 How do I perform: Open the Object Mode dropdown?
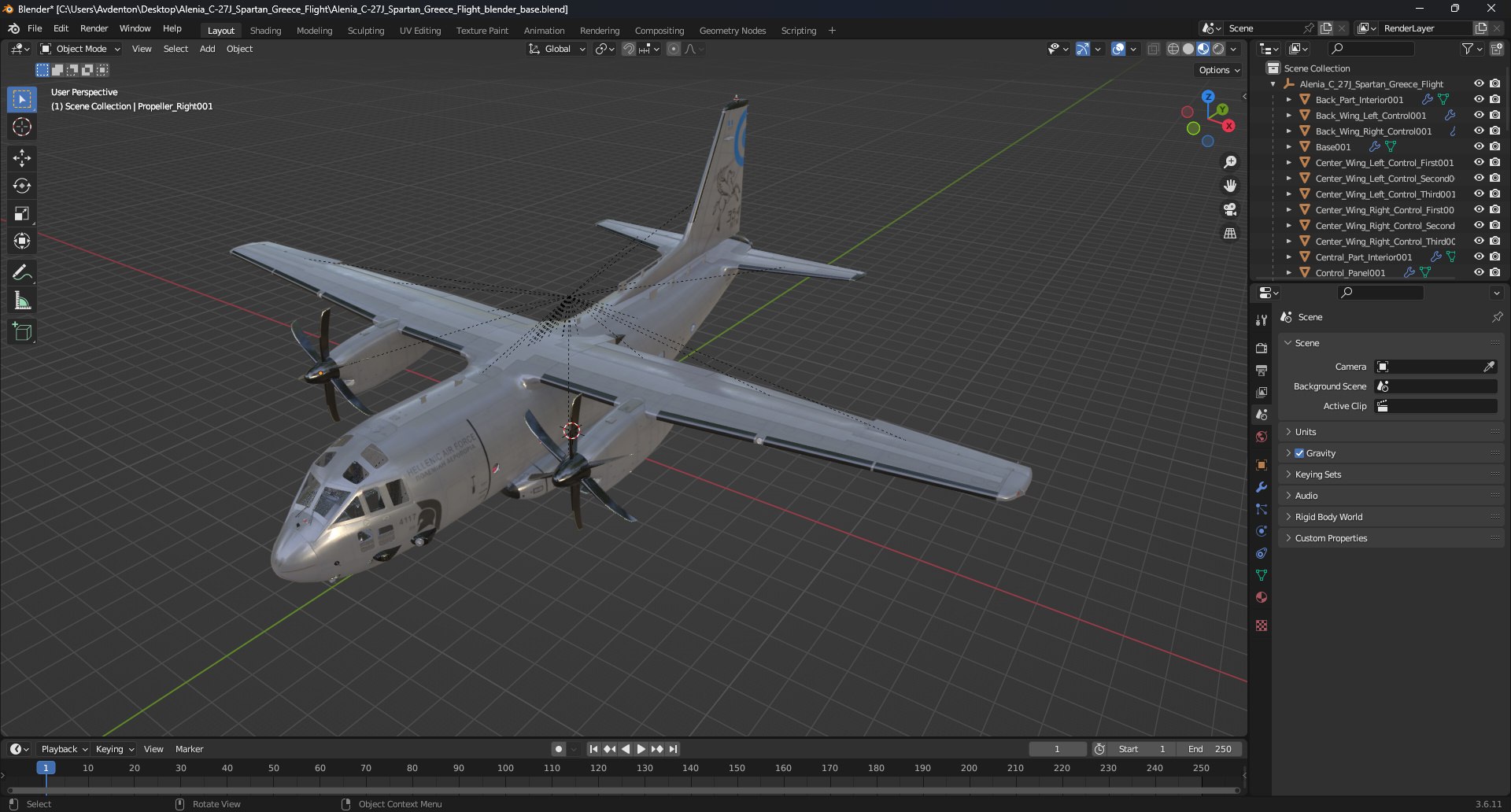point(80,49)
